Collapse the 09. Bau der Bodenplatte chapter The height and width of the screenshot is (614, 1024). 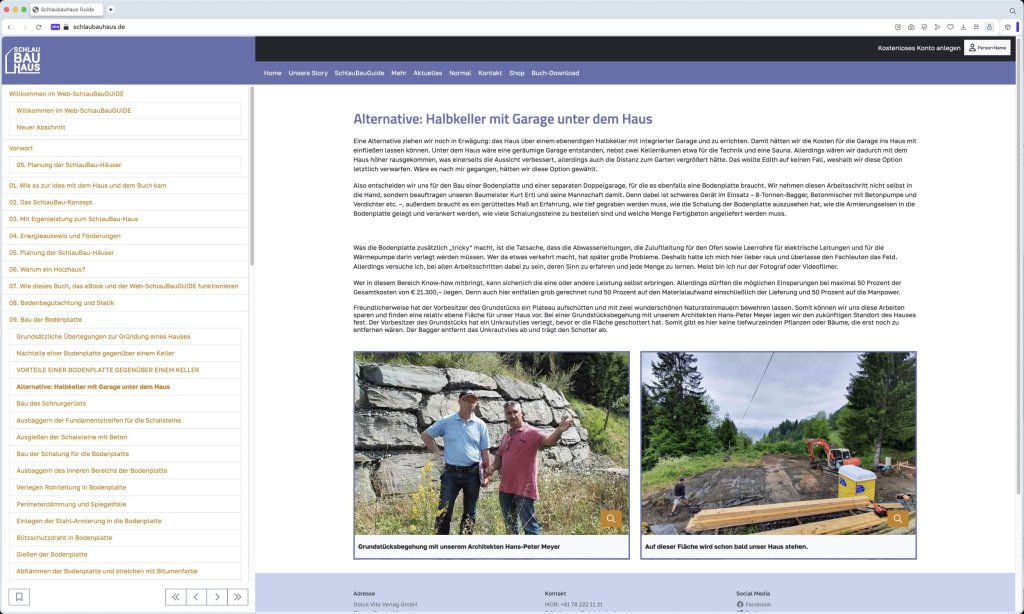pos(45,319)
